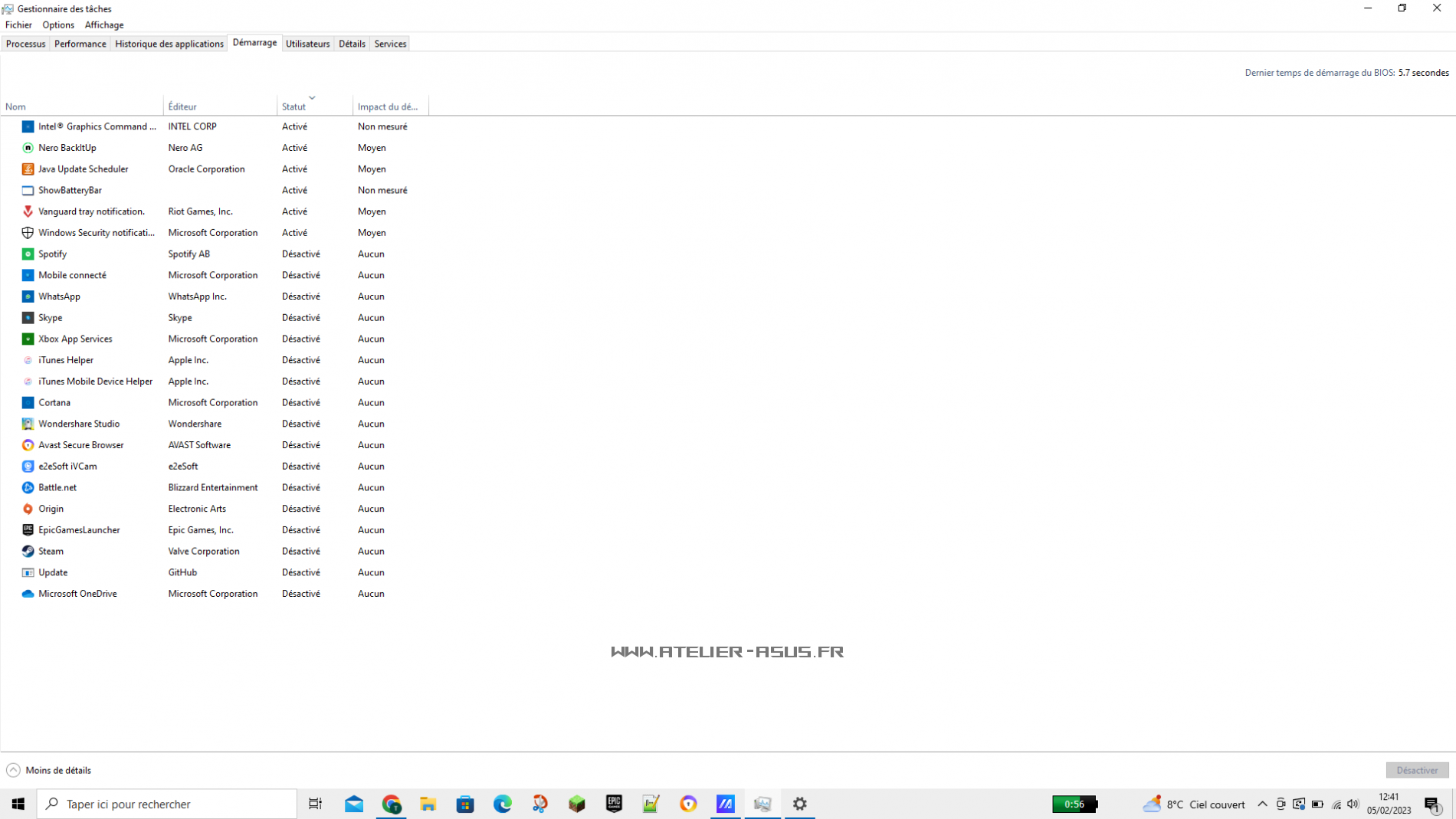The image size is (1456, 819).
Task: Select the Microsoft OneDrive cloud icon
Action: 28,594
